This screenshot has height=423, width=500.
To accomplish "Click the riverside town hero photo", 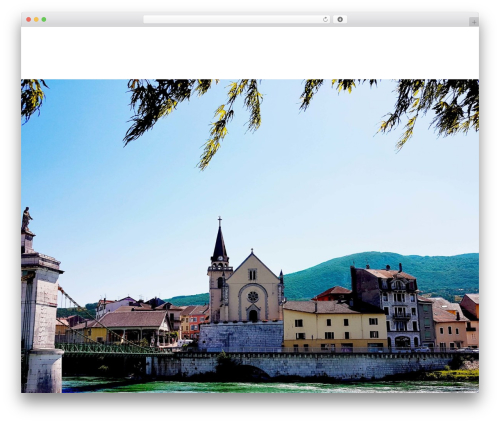I will [x=250, y=236].
